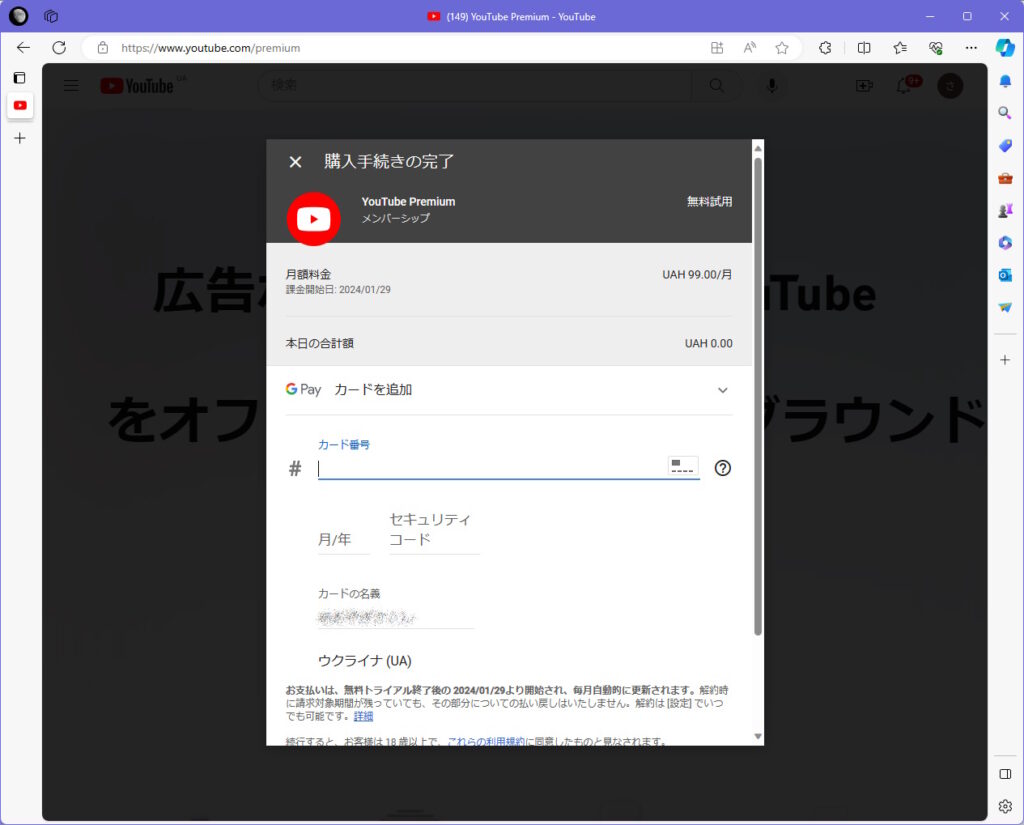Click the profile avatar in title bar
This screenshot has width=1024, height=825.
[x=18, y=16]
